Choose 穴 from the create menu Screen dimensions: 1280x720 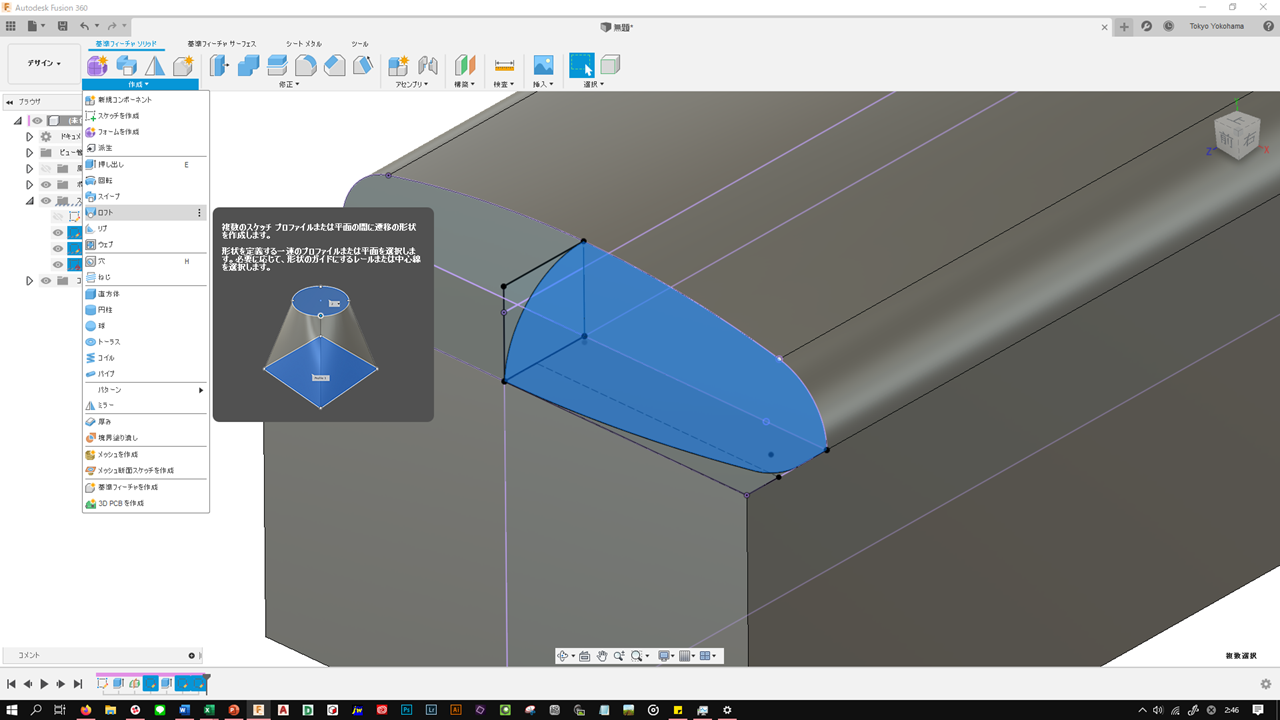(x=146, y=261)
